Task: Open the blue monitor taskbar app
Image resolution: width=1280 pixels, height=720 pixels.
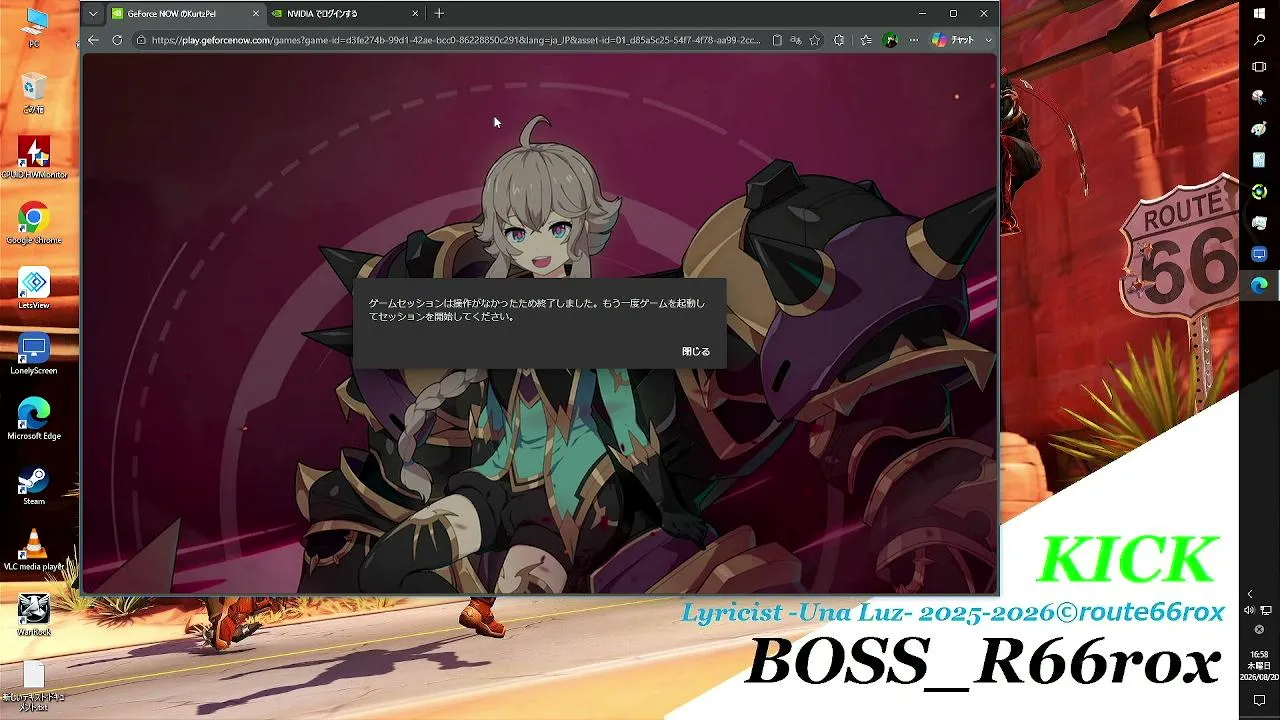Action: coord(1259,254)
